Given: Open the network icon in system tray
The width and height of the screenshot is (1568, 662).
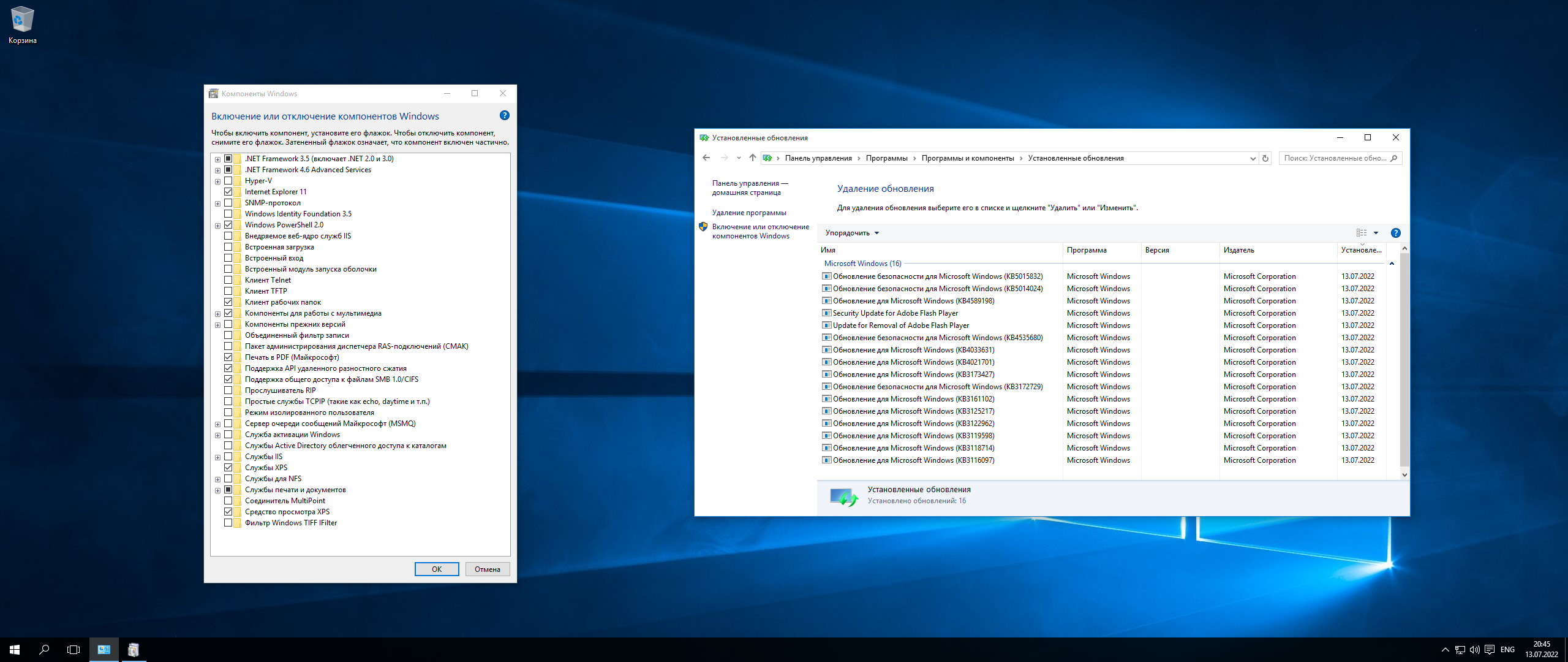Looking at the screenshot, I should [1460, 650].
